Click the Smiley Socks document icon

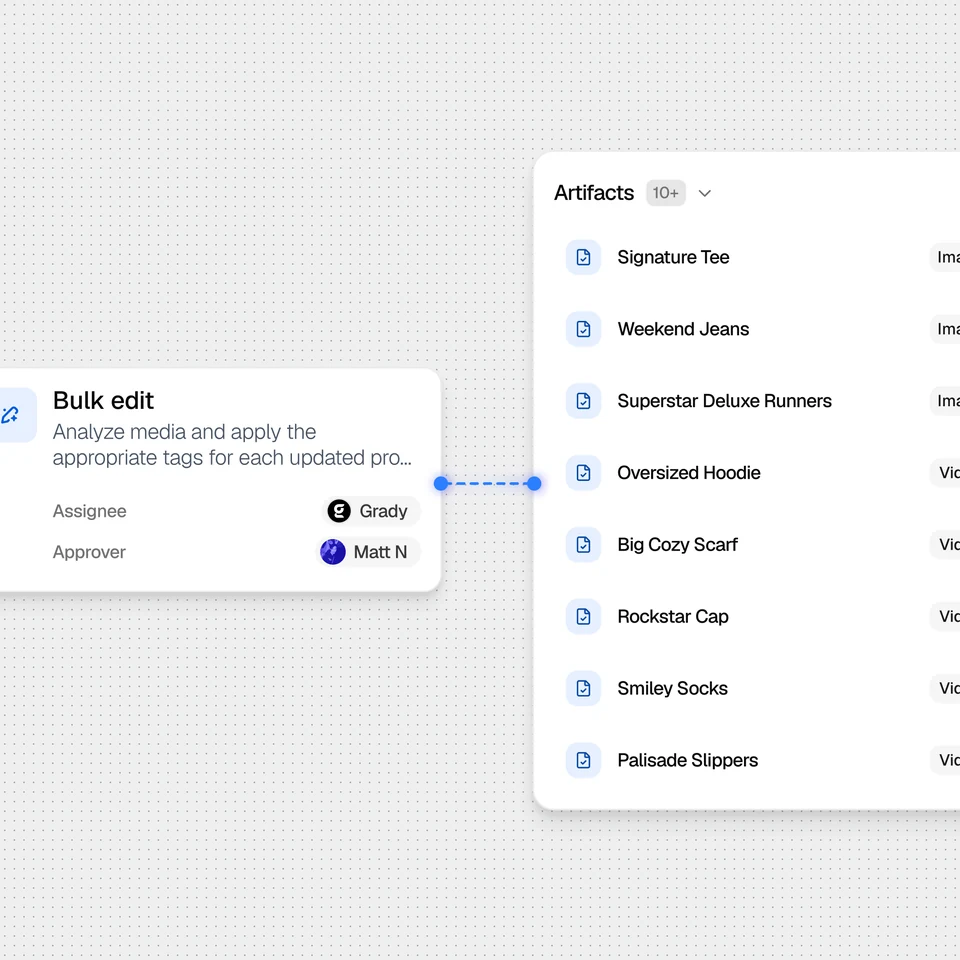[583, 688]
